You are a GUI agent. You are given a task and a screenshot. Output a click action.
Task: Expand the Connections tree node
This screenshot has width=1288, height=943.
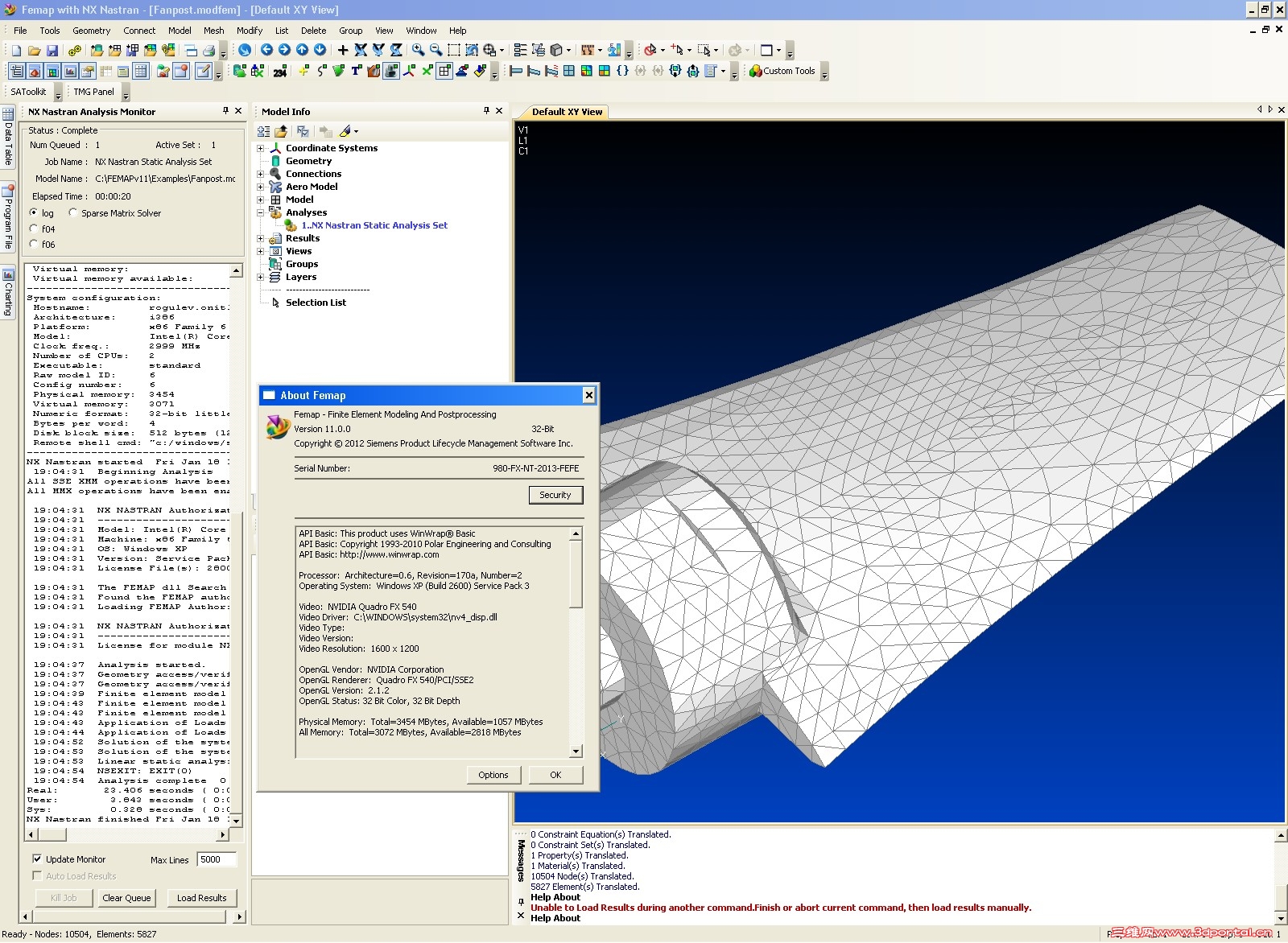[260, 174]
